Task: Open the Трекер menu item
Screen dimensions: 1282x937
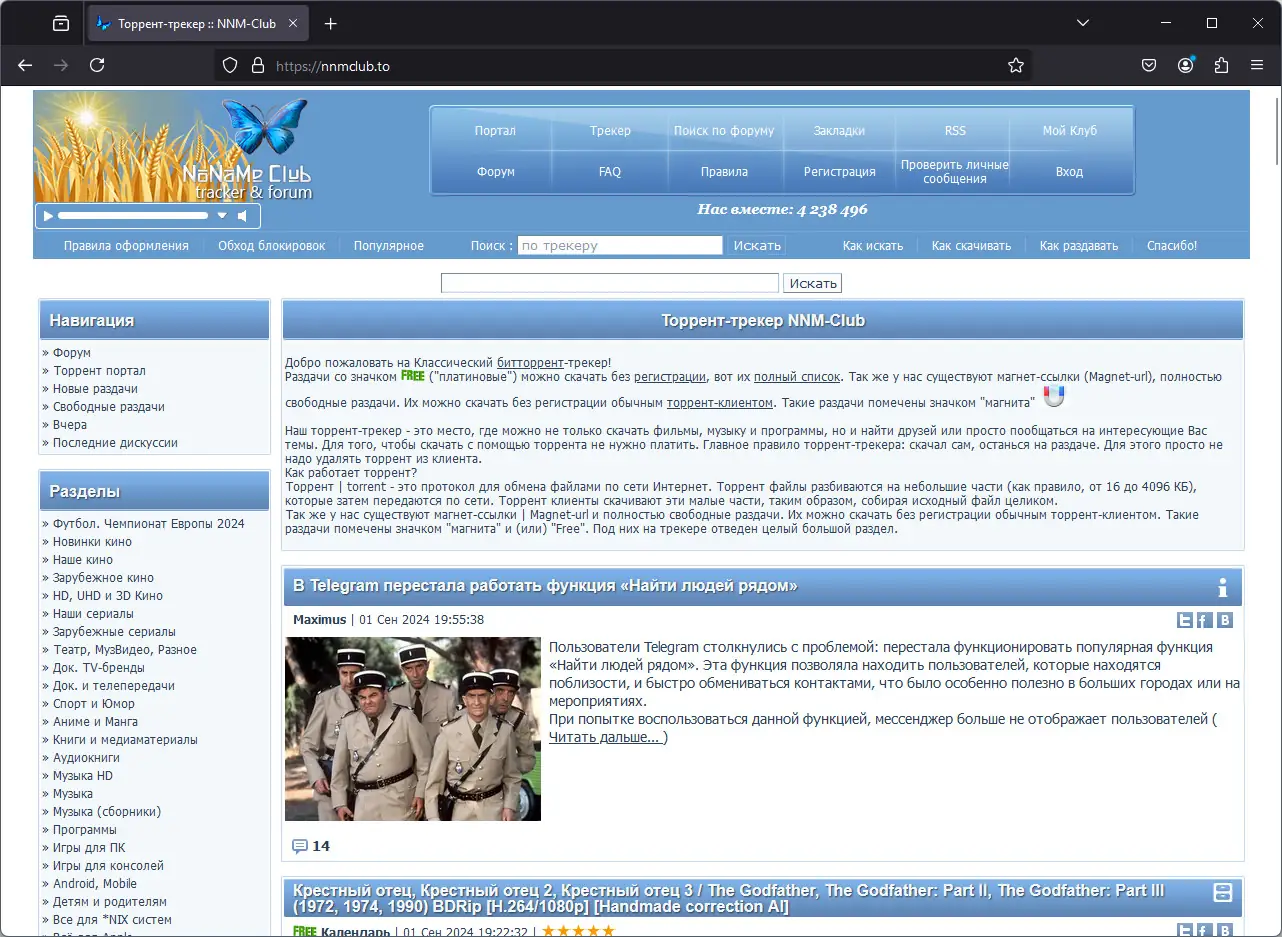Action: pos(610,131)
